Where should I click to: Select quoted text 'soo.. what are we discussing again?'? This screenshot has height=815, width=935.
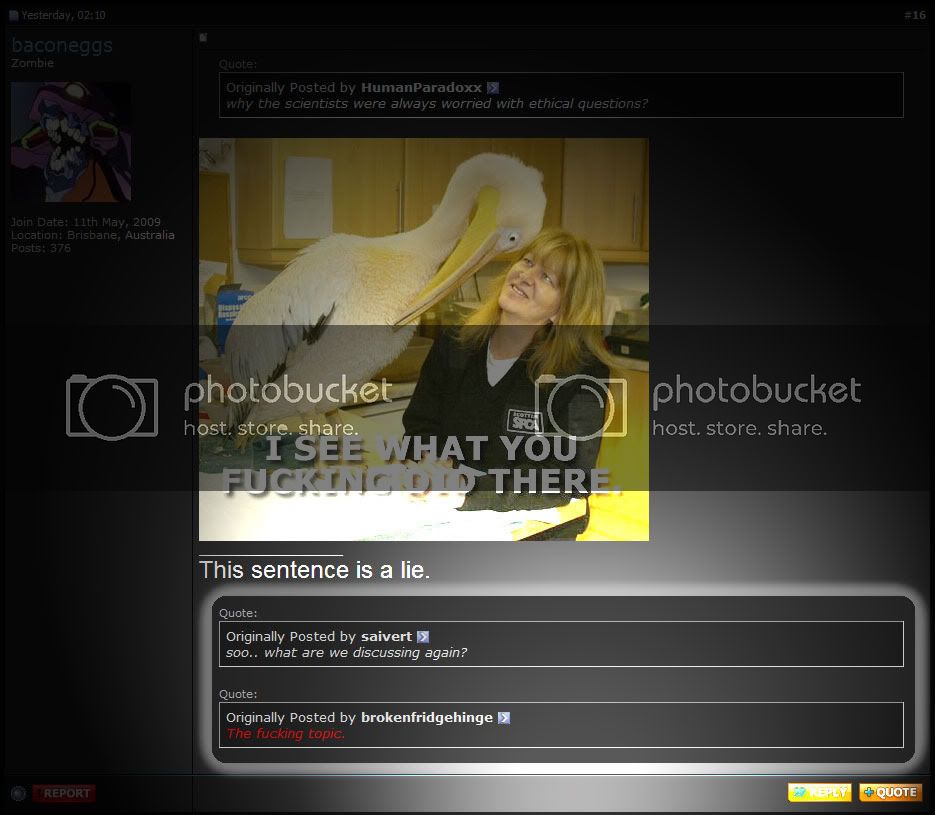(x=346, y=653)
